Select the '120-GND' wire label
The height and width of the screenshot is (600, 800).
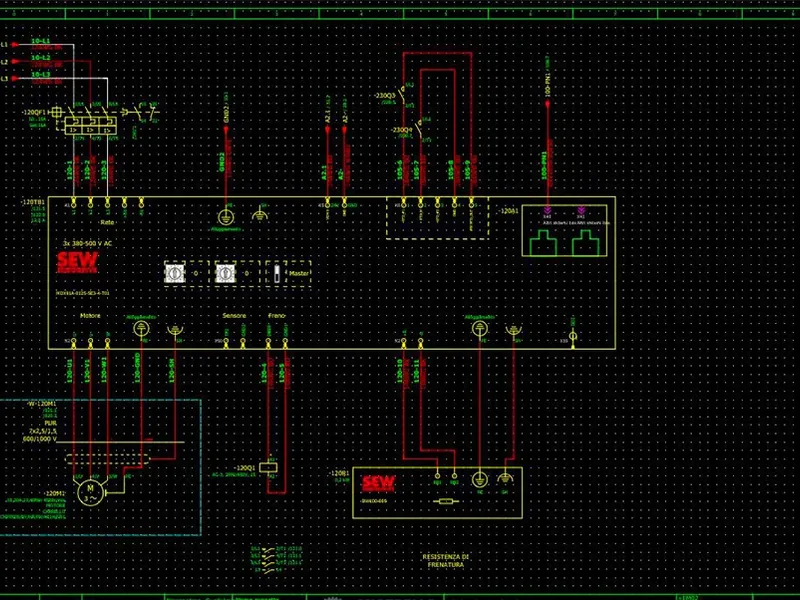pos(137,368)
